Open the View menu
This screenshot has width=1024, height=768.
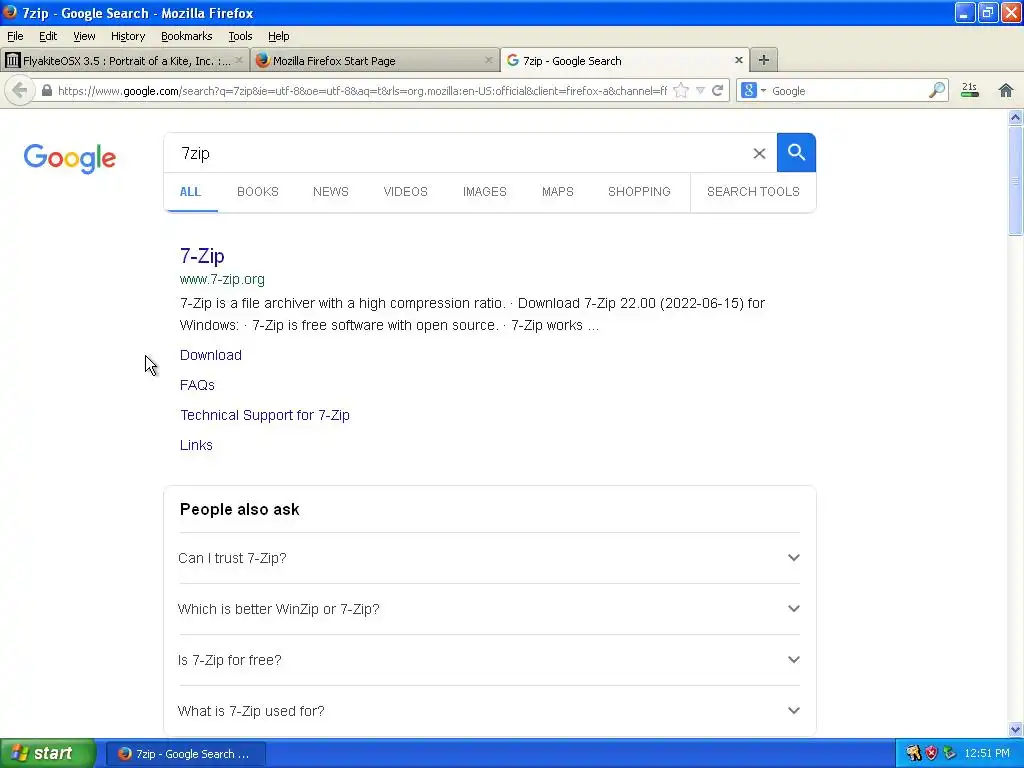[x=84, y=36]
